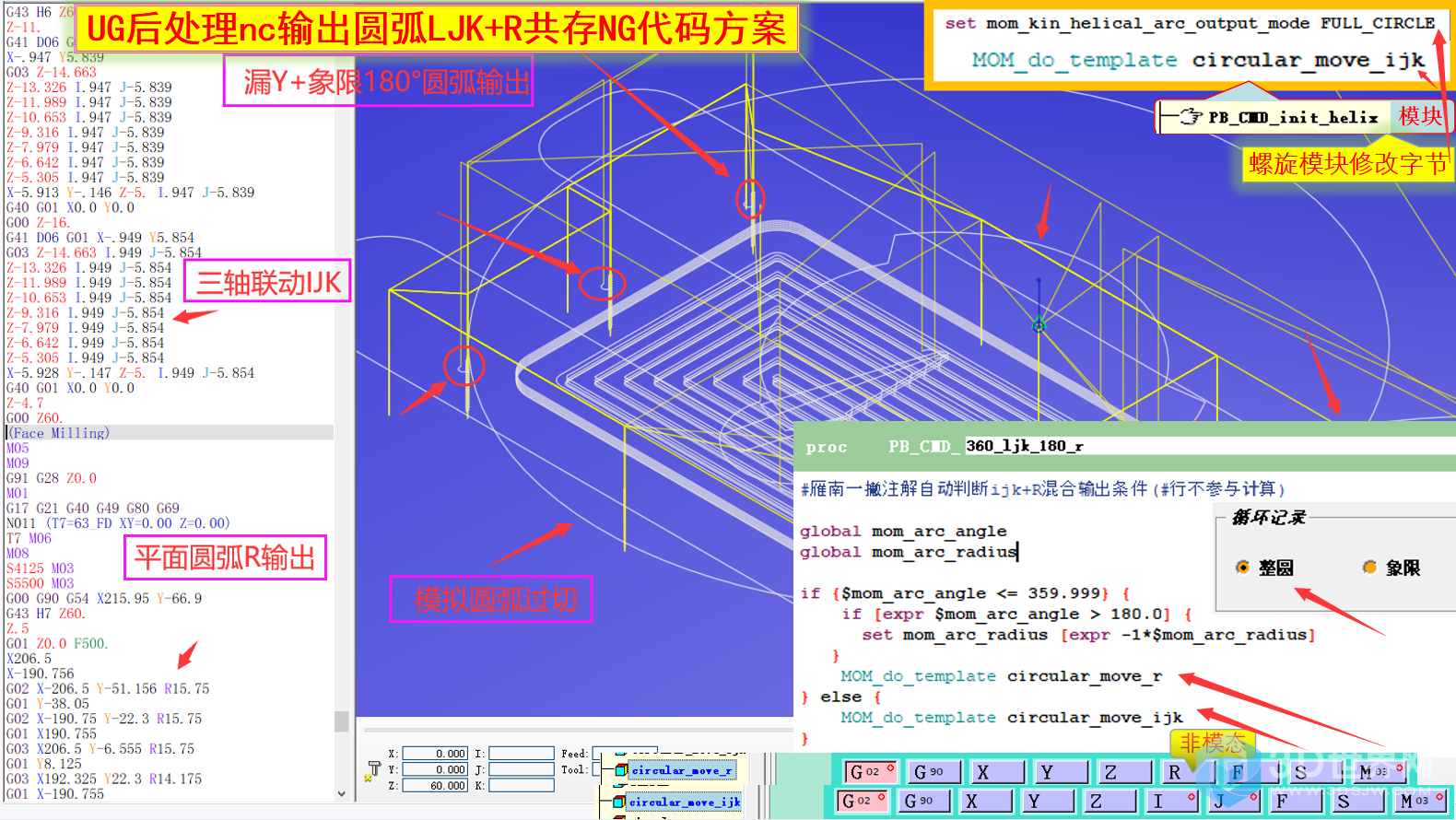Select the 象限 quadrant radio option

coord(1369,568)
